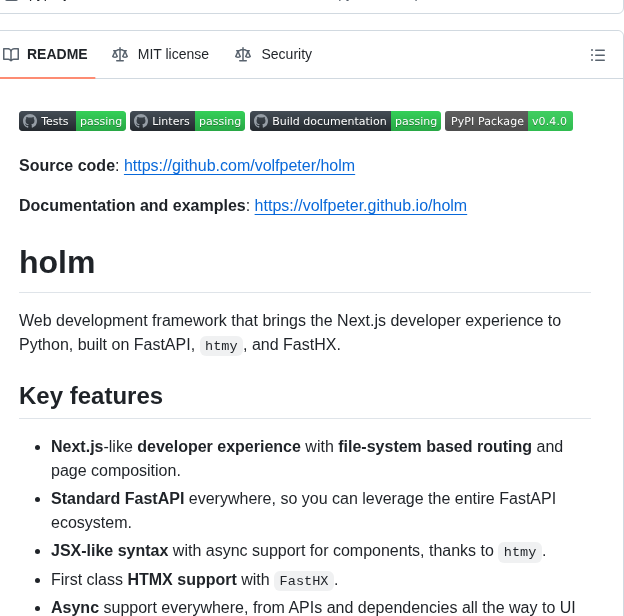624x616 pixels.
Task: Click the "Key features" heading
Action: 91,396
